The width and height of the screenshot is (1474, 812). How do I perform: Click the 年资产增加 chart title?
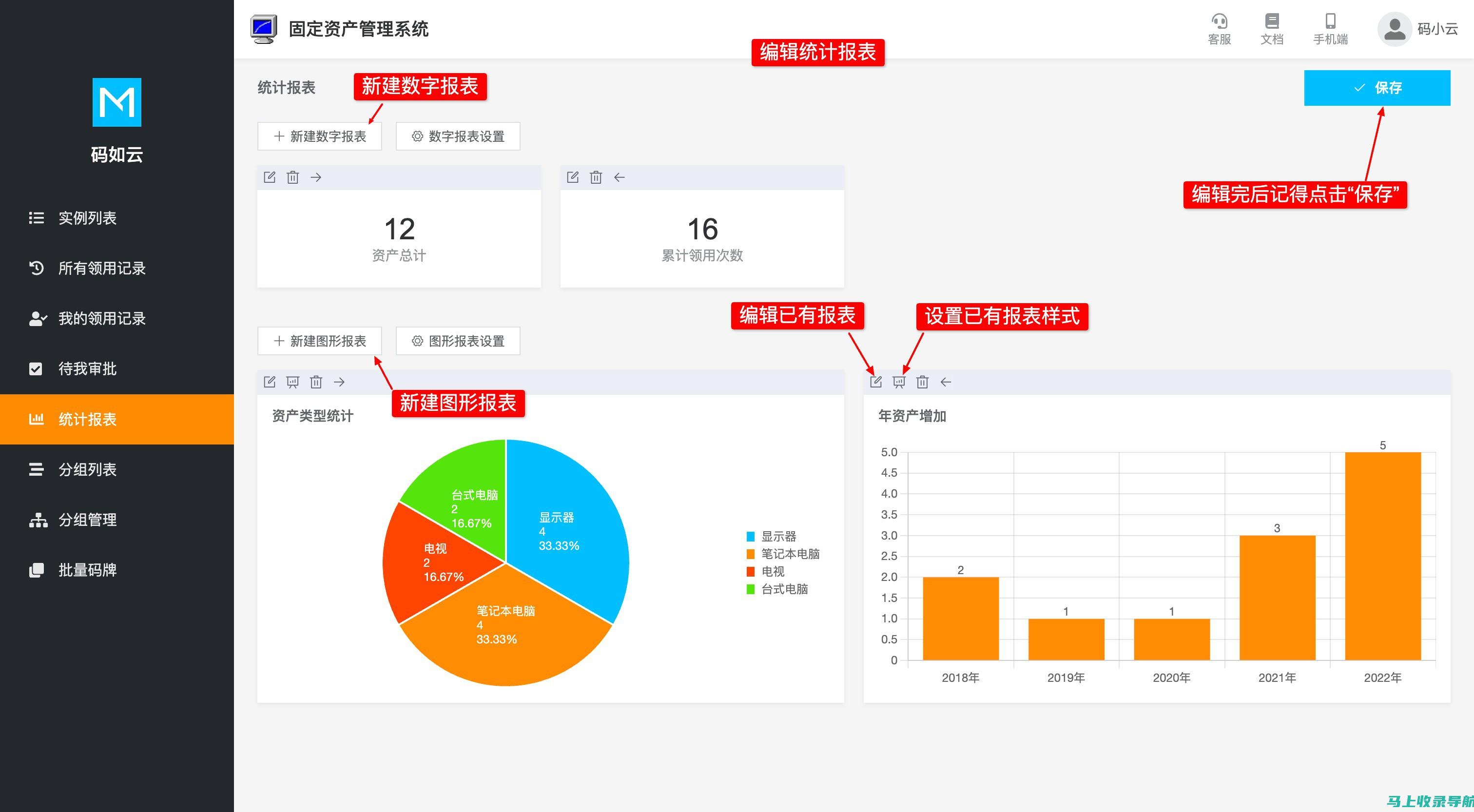click(x=912, y=416)
